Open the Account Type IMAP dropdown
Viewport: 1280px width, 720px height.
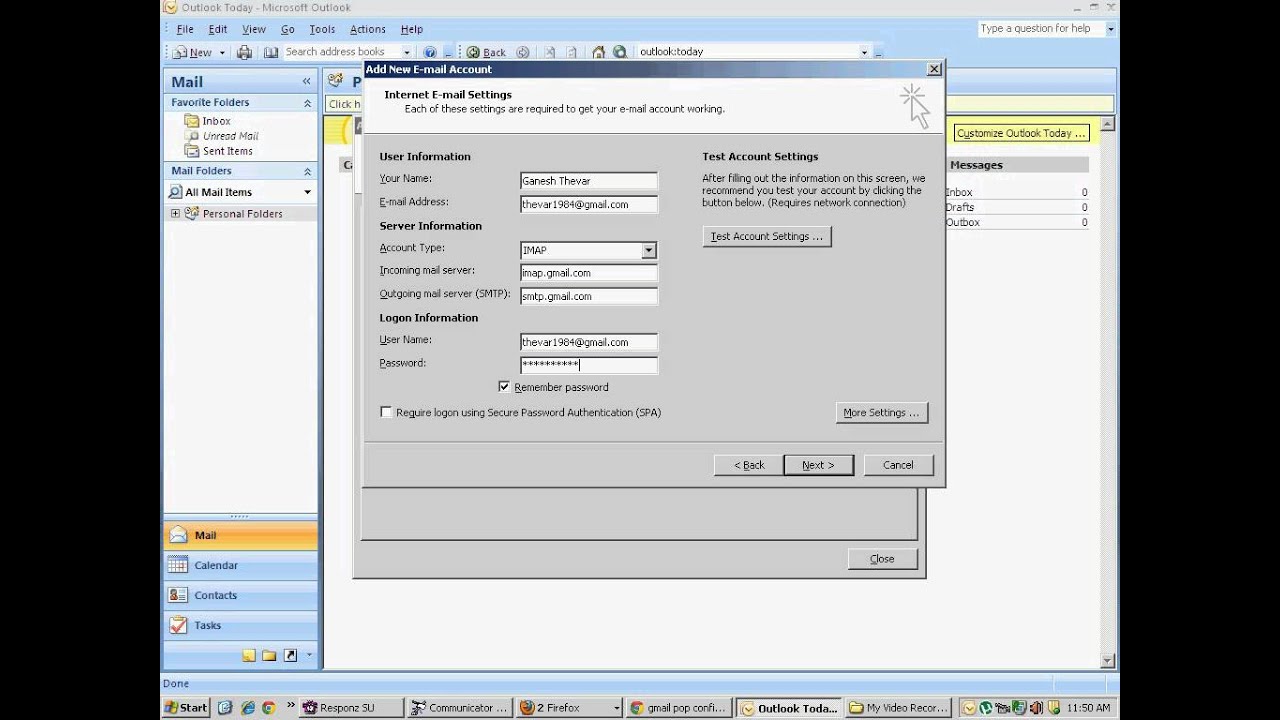[x=649, y=250]
